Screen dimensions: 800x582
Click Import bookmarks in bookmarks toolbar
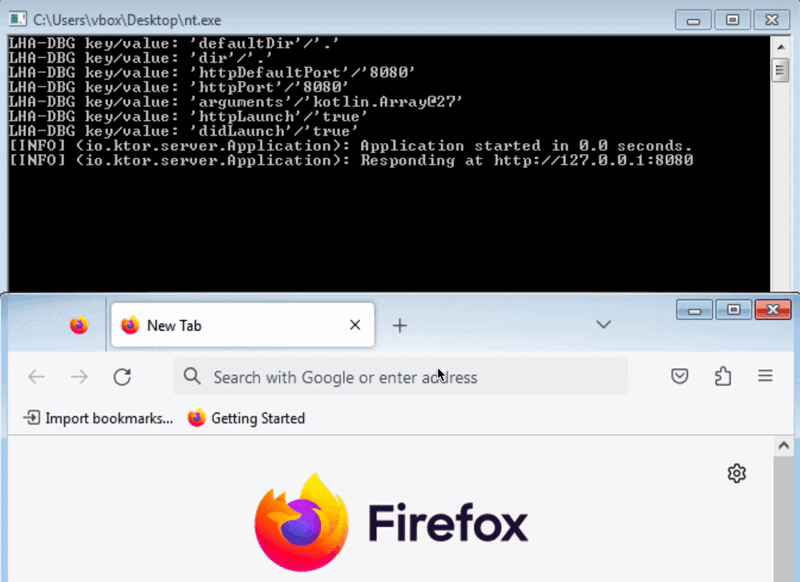[98, 418]
